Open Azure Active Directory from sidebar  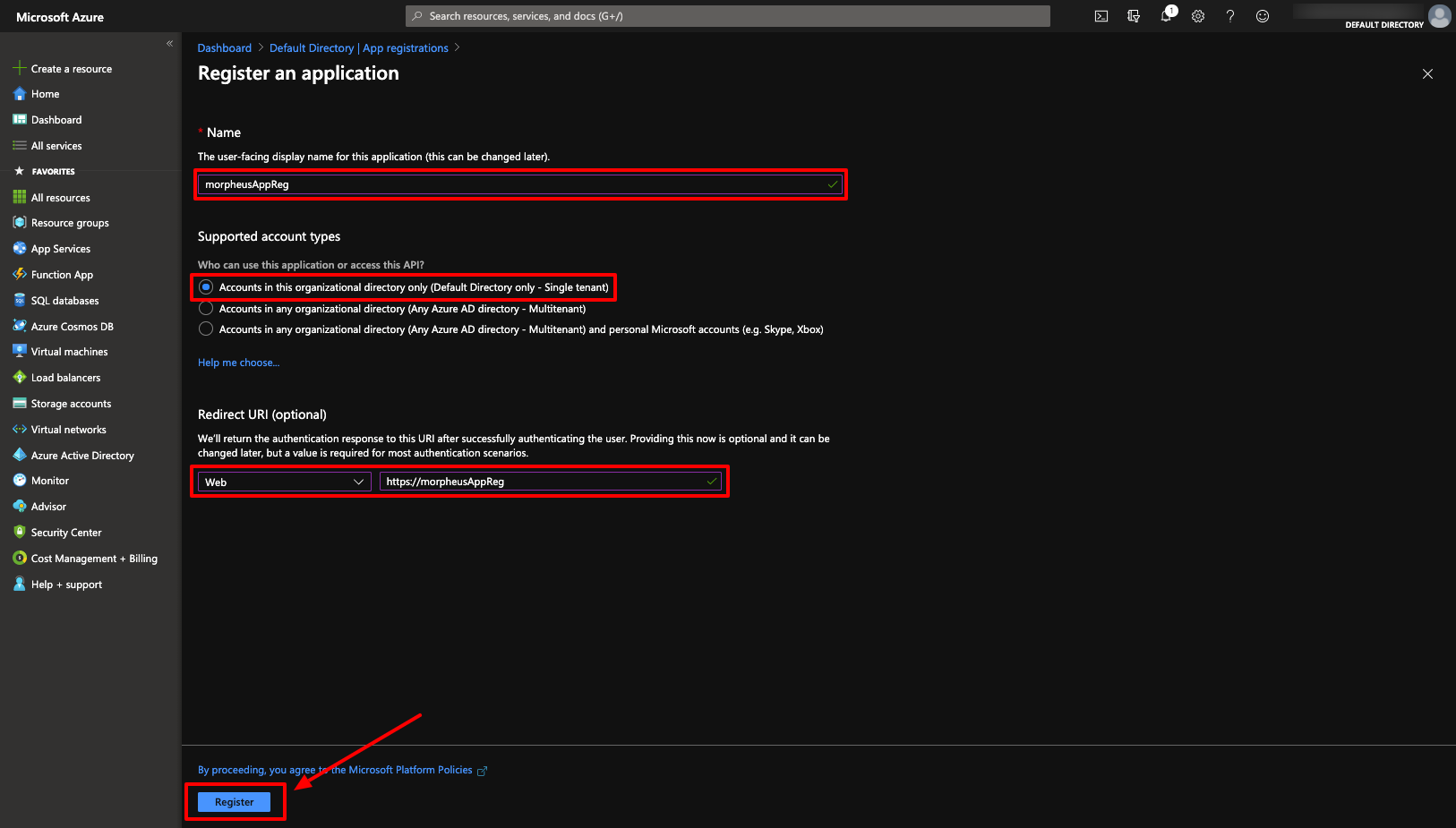[82, 455]
